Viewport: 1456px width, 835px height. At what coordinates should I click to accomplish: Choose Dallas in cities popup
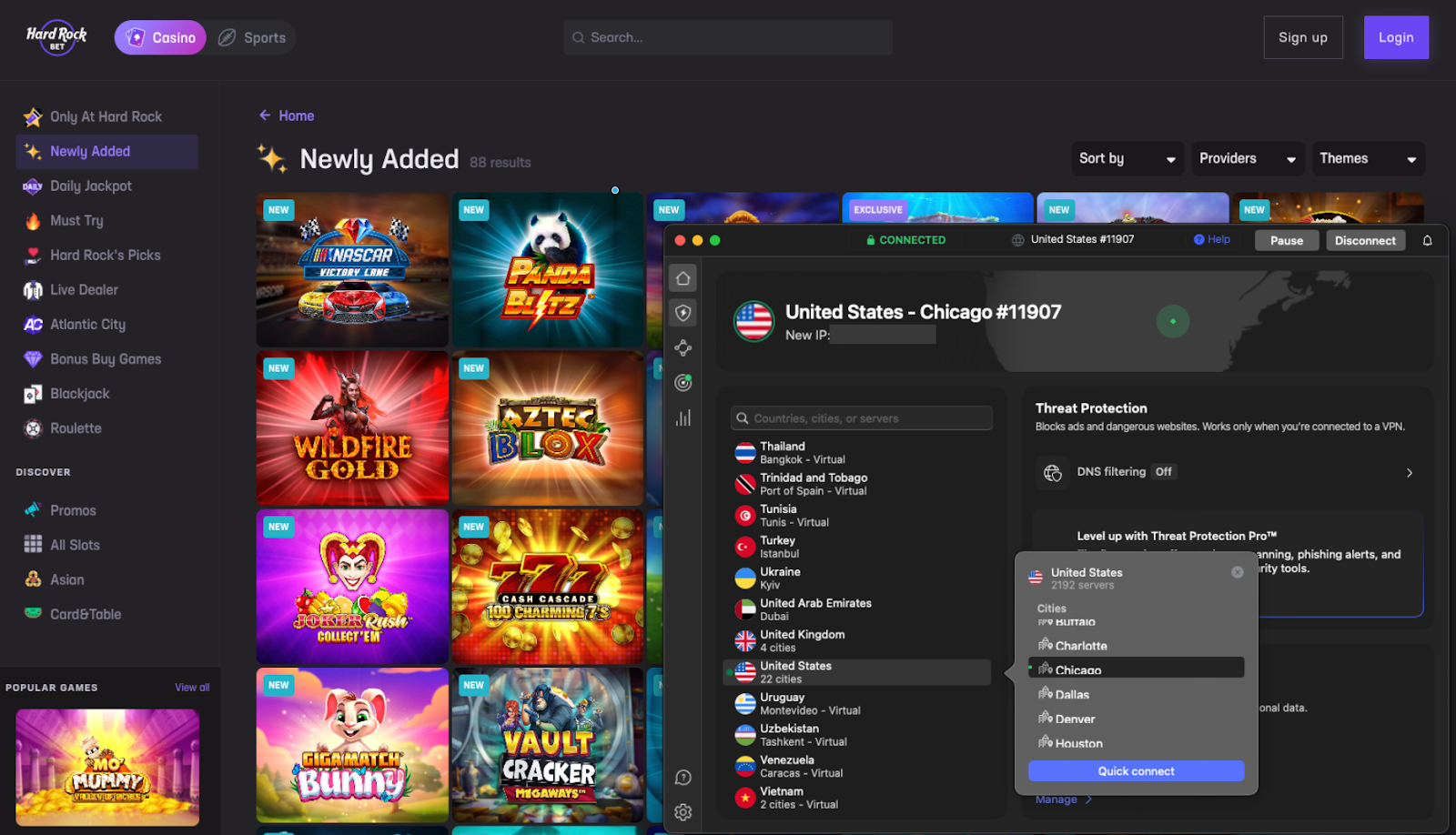1136,694
